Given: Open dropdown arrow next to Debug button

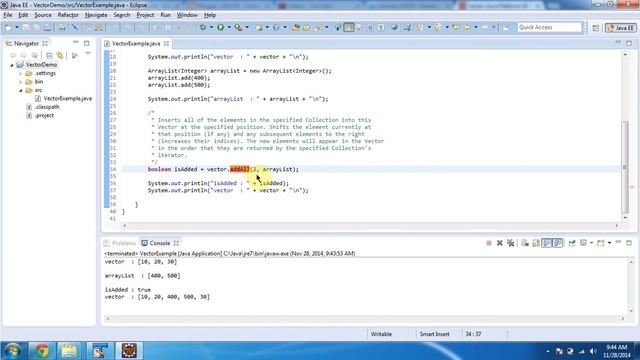Looking at the screenshot, I should (x=211, y=27).
